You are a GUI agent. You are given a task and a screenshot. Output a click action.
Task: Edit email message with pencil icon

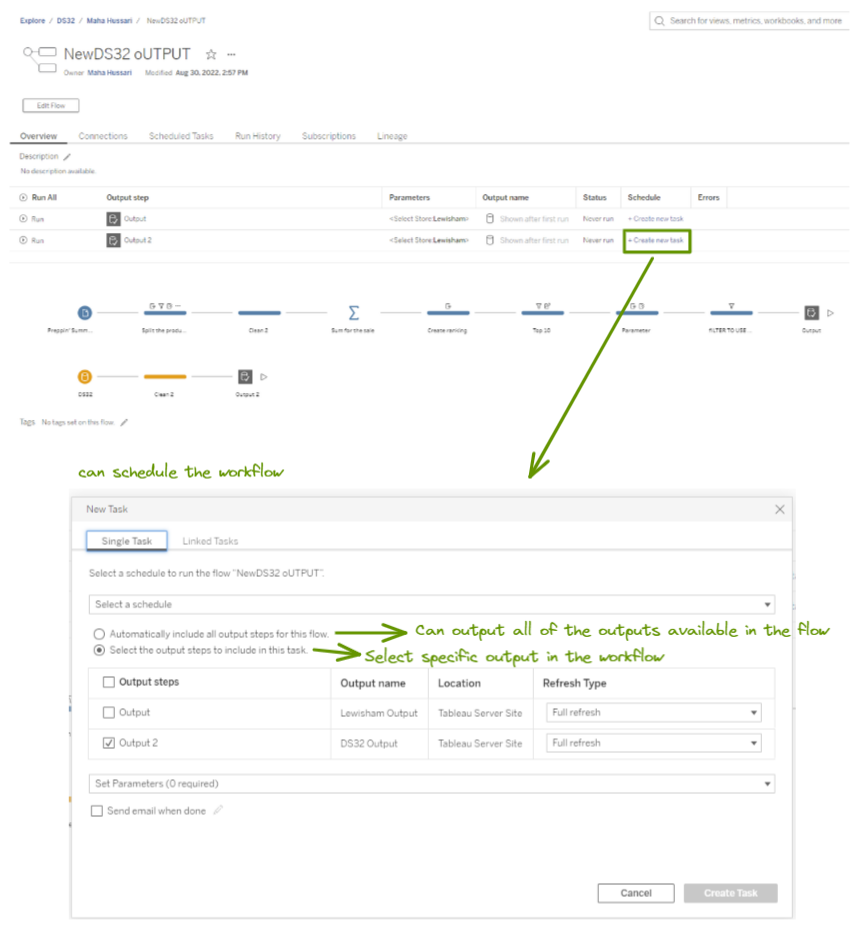[218, 810]
